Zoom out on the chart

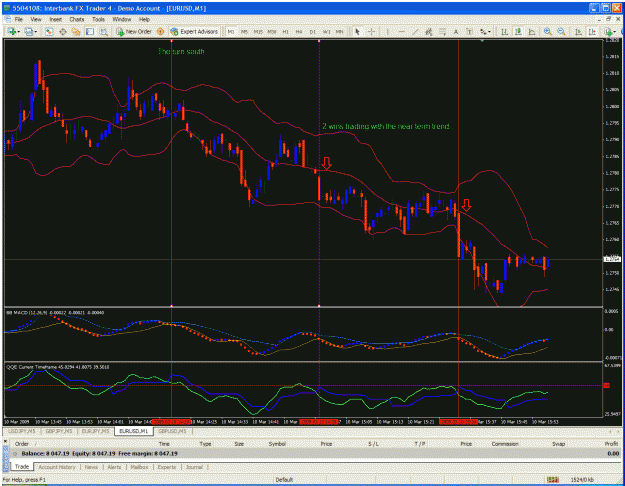click(x=561, y=31)
